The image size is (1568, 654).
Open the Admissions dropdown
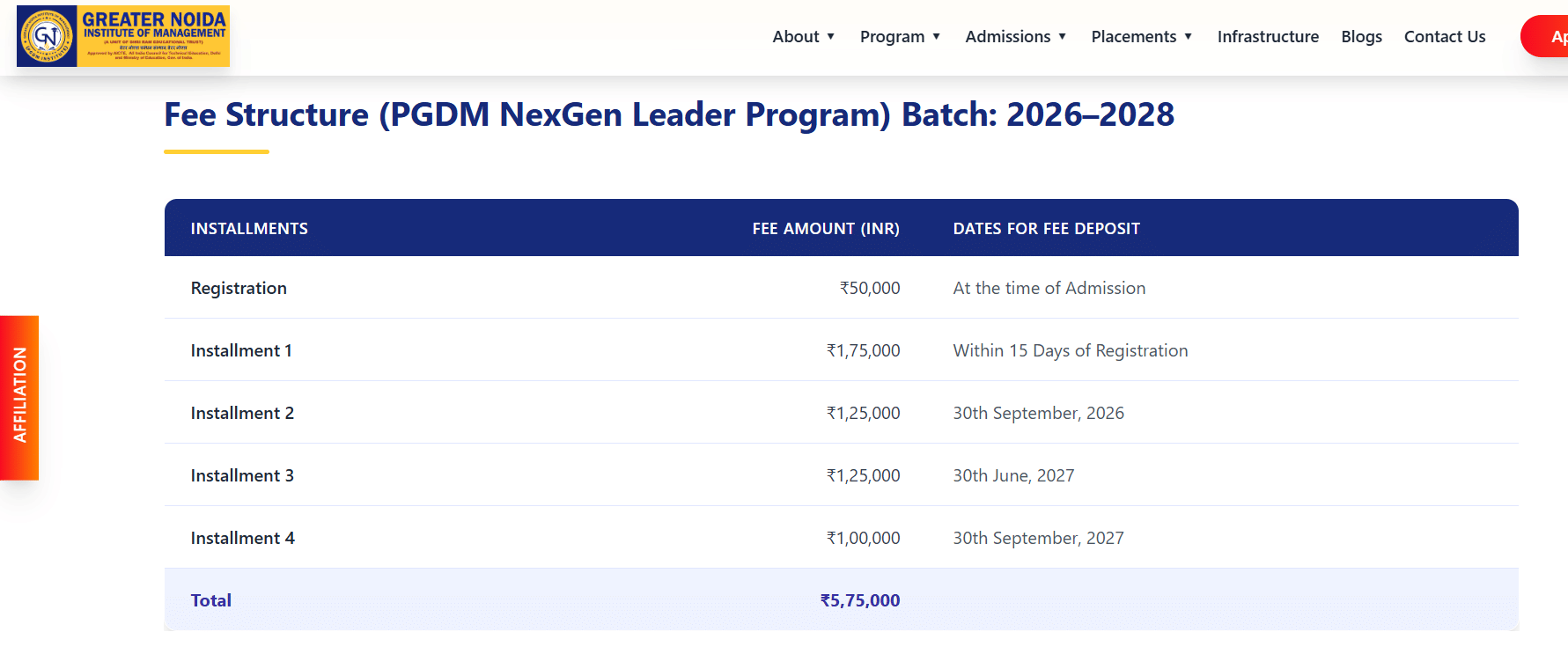[x=1015, y=37]
